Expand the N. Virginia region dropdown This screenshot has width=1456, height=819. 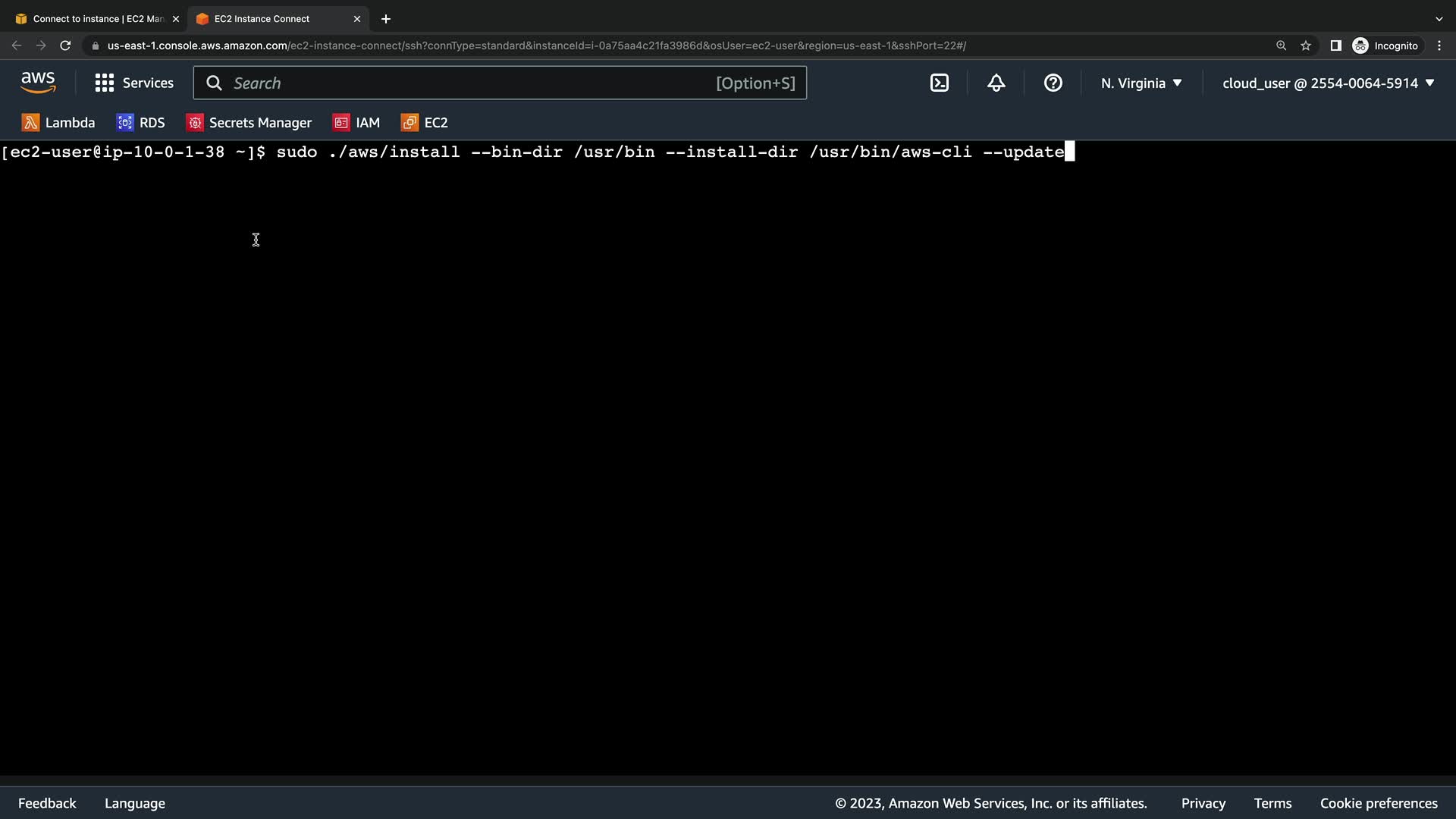pos(1141,83)
